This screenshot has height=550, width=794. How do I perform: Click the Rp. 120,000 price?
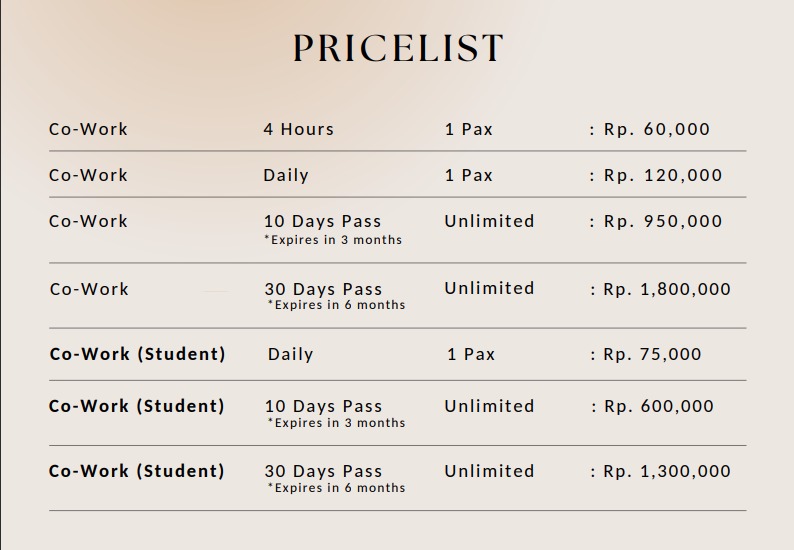[x=662, y=175]
